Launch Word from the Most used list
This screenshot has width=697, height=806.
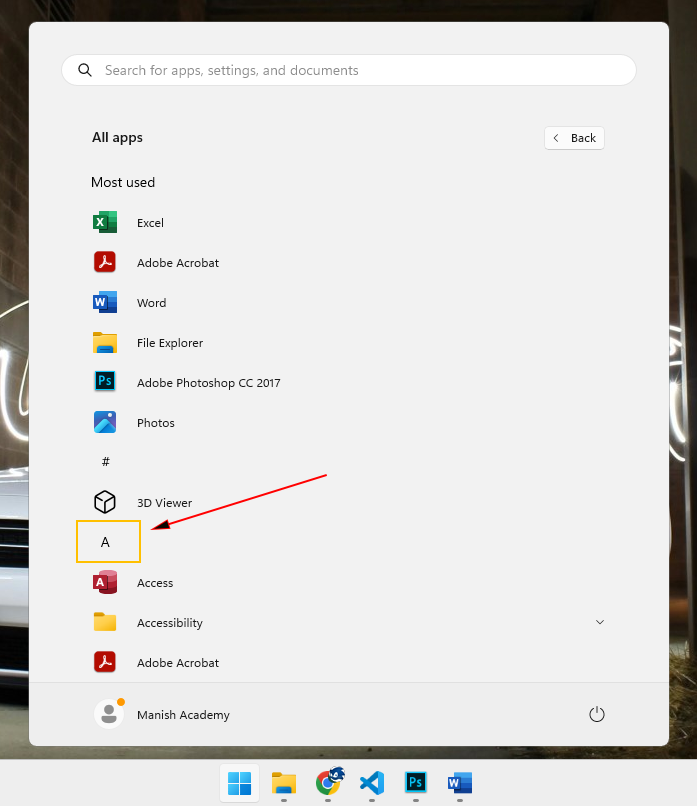151,303
